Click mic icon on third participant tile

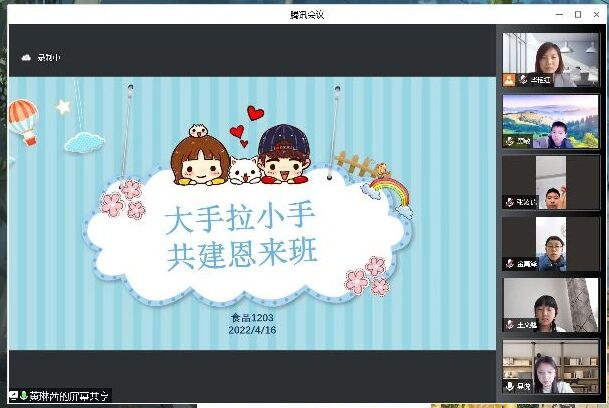coord(509,202)
